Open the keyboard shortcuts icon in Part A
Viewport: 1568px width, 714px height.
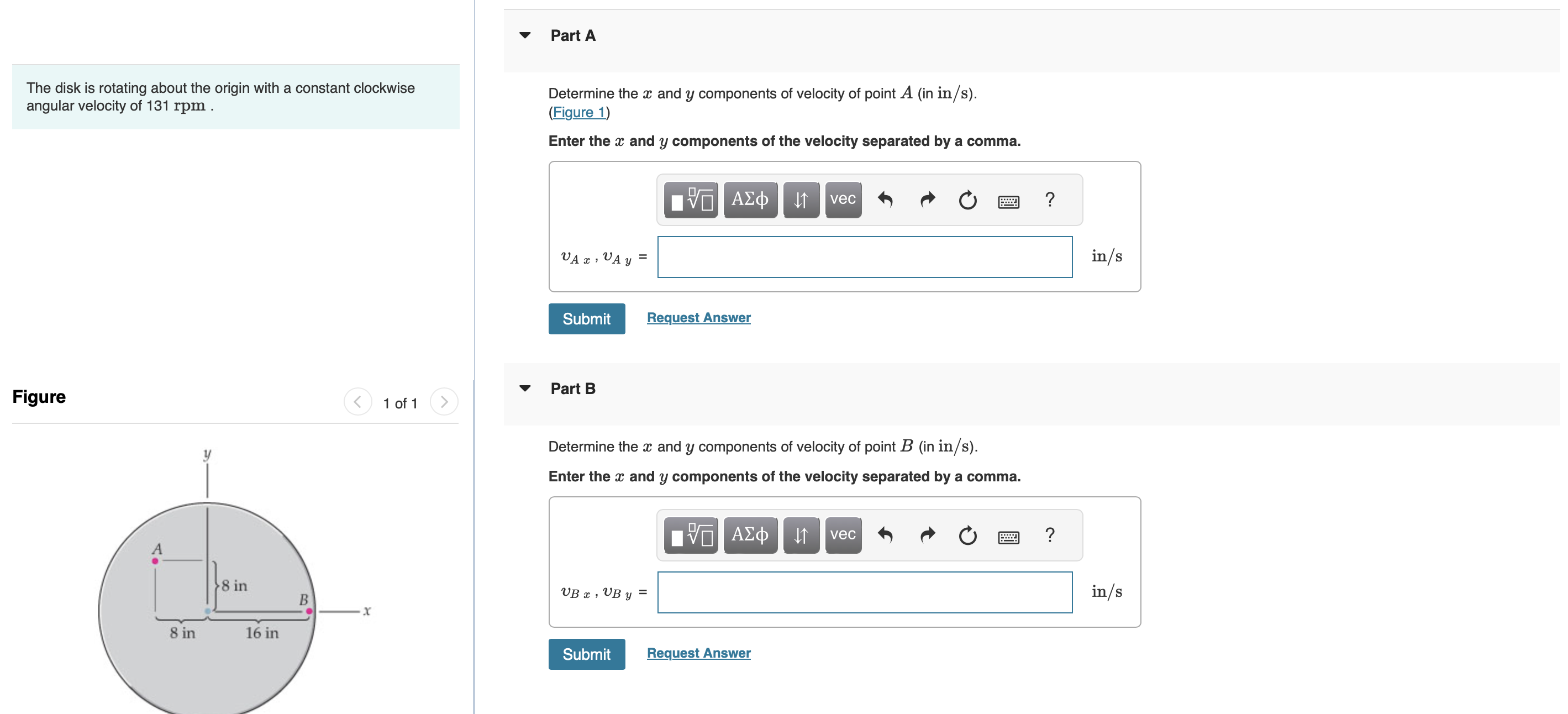click(x=1009, y=200)
